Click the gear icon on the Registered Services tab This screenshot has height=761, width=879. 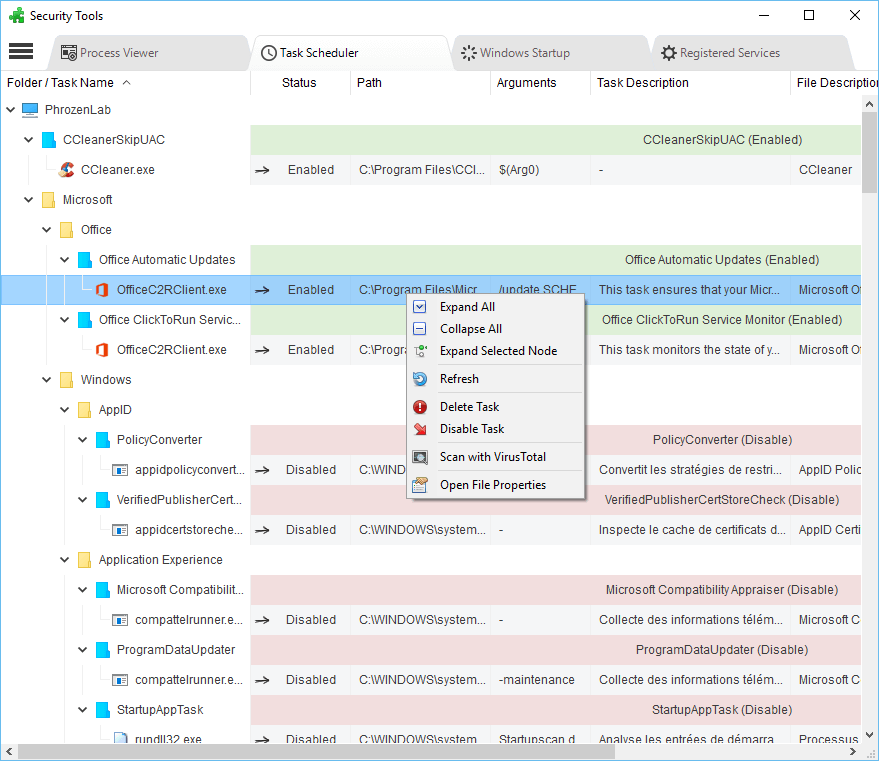(x=668, y=52)
